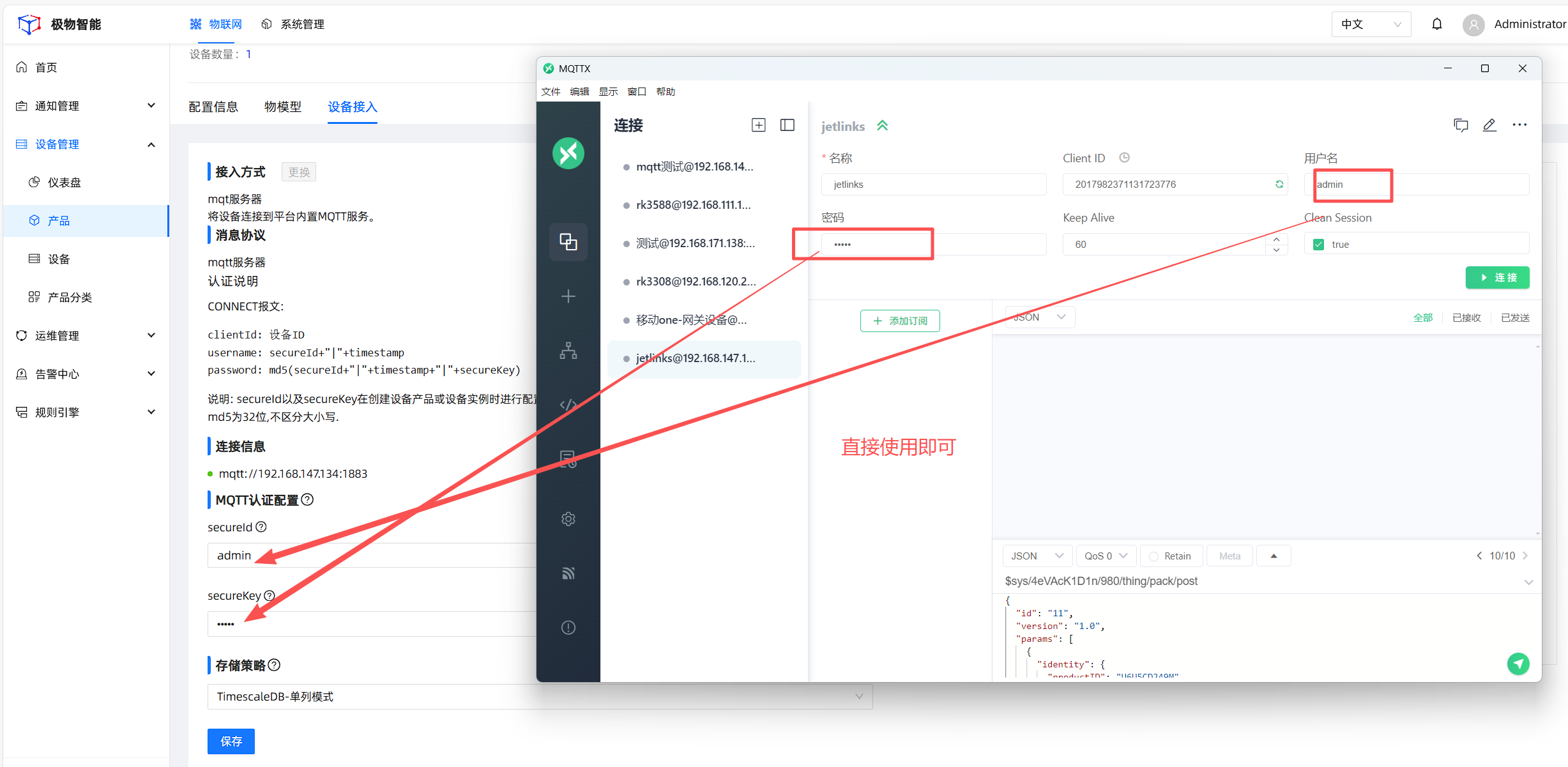Image resolution: width=1568 pixels, height=767 pixels.
Task: Open the About info icon in sidebar
Action: [x=568, y=627]
